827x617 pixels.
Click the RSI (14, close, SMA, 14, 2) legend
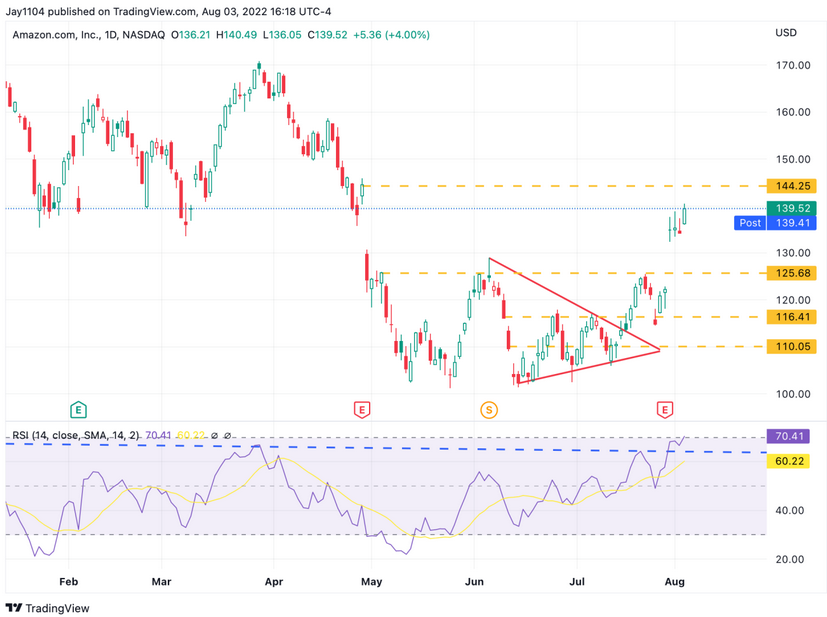tap(76, 436)
